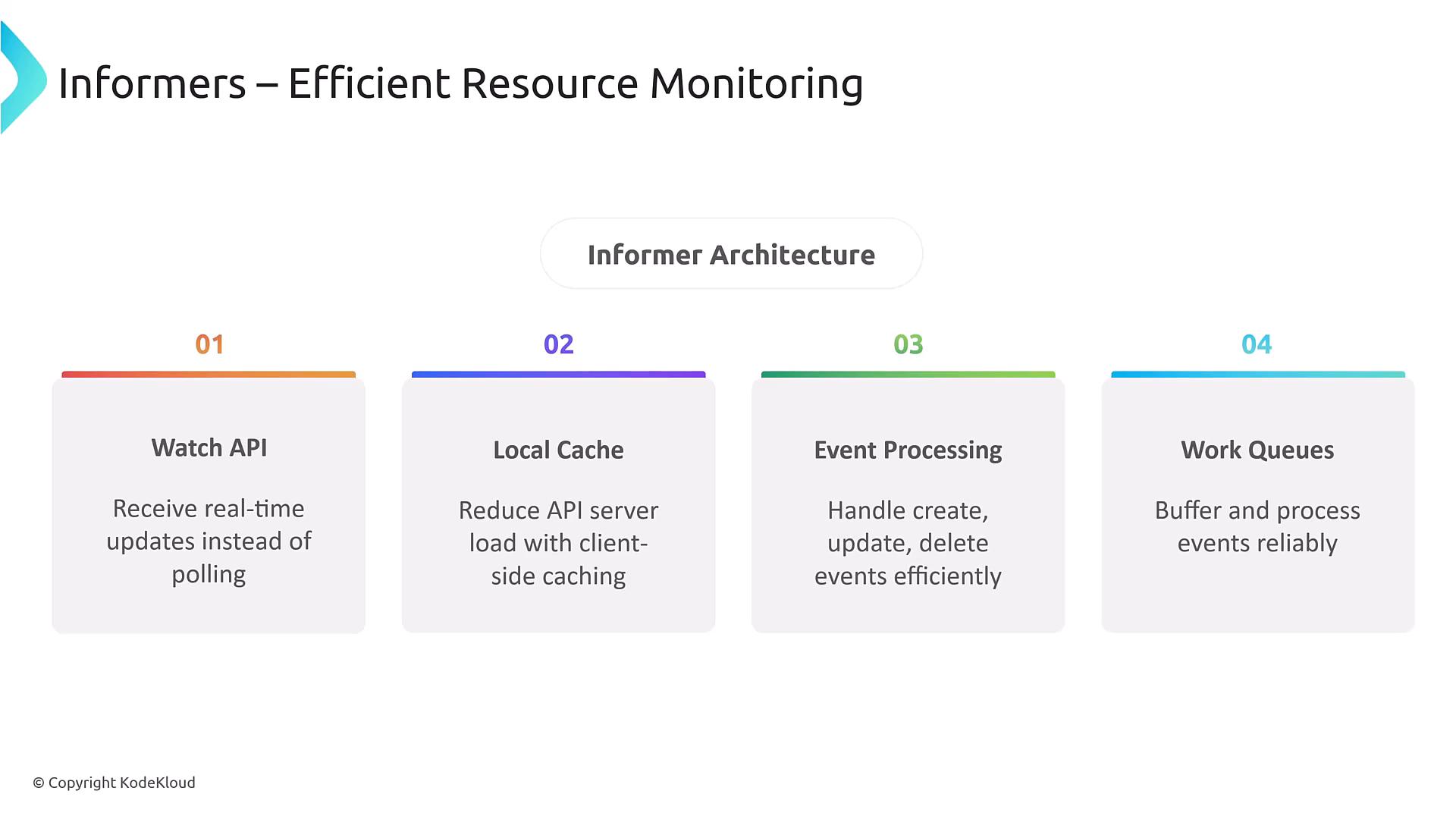This screenshot has height=819, width=1456.
Task: Click the 'Informer Architecture' pill label
Action: click(x=731, y=254)
